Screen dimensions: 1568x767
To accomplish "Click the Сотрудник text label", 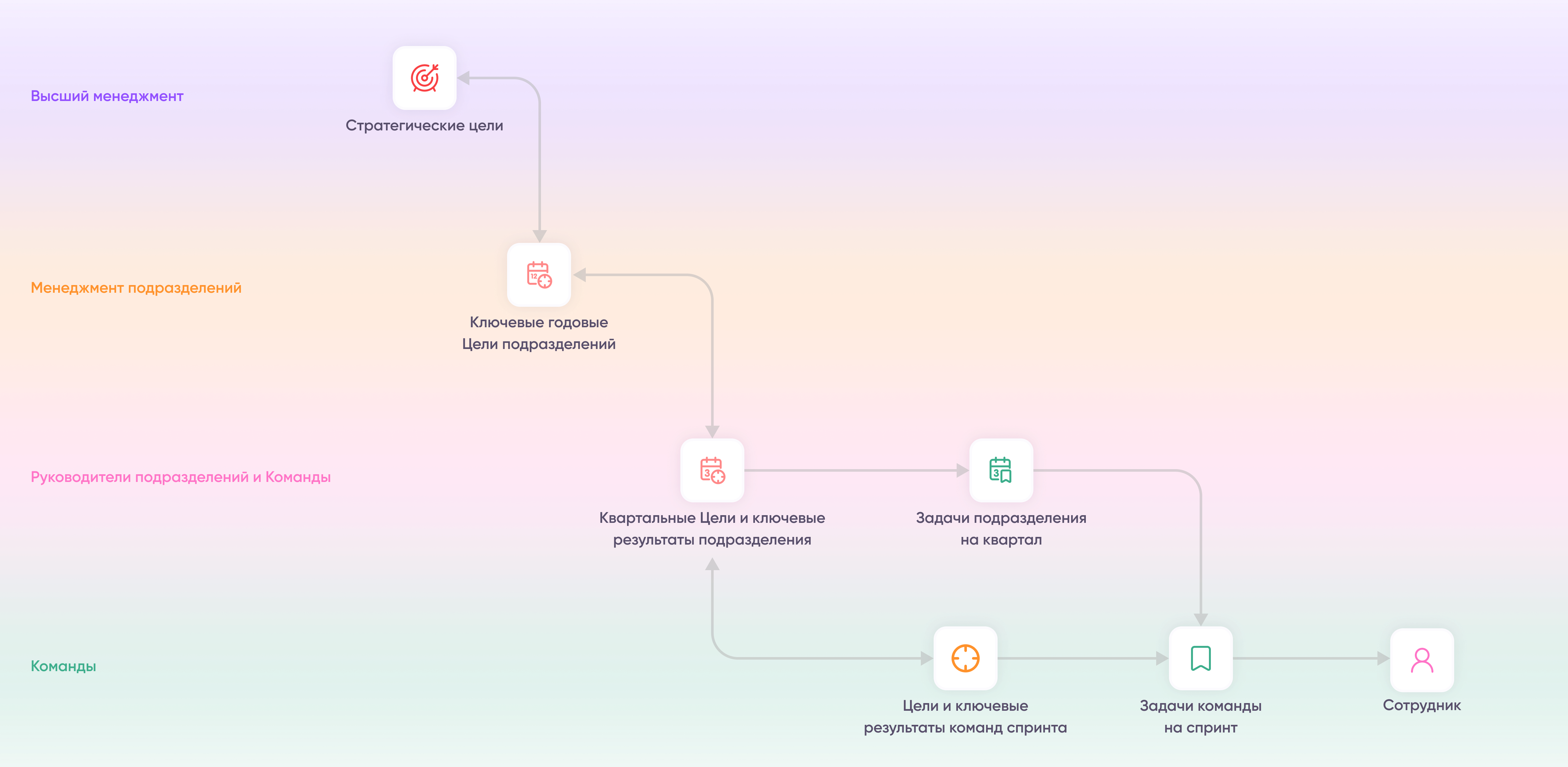I will [x=1421, y=706].
